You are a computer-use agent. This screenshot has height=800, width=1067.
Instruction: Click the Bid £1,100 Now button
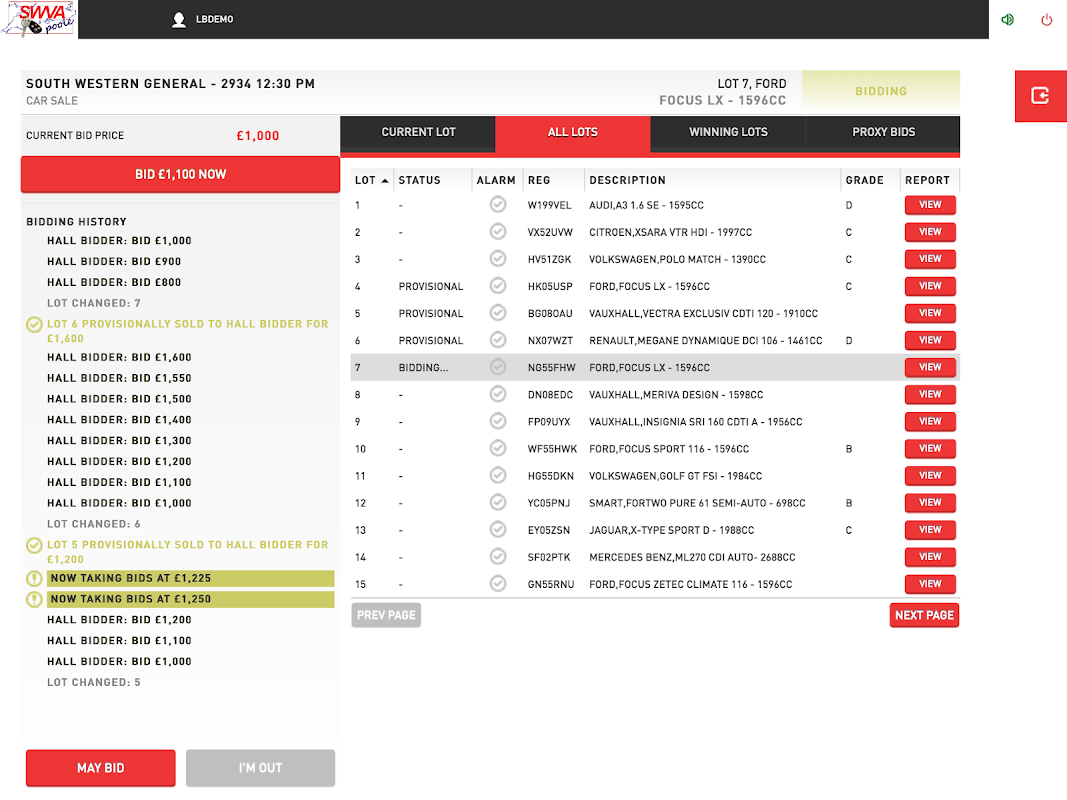click(180, 174)
